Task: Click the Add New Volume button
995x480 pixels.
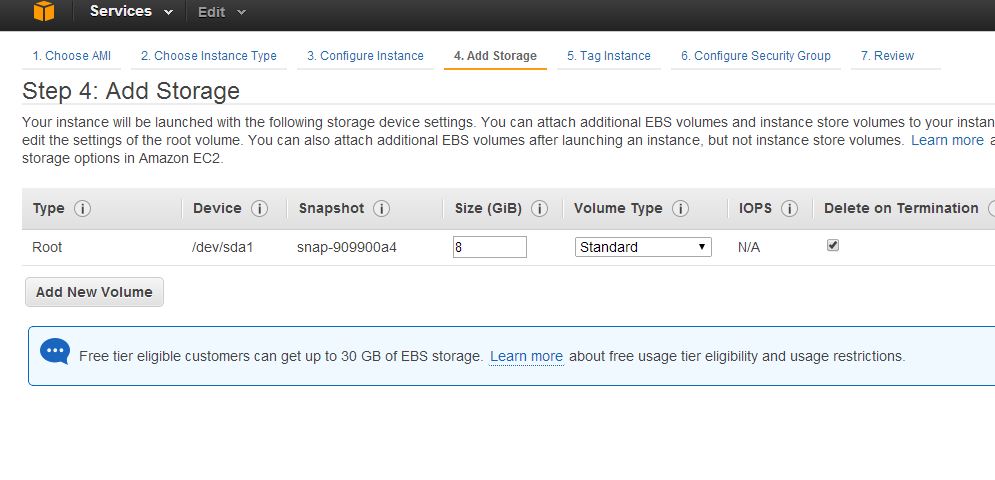Action: point(95,292)
